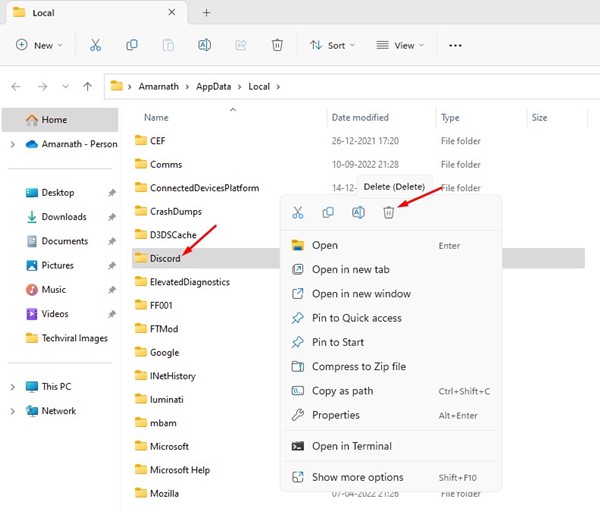Choose Open in new tab

click(x=350, y=270)
